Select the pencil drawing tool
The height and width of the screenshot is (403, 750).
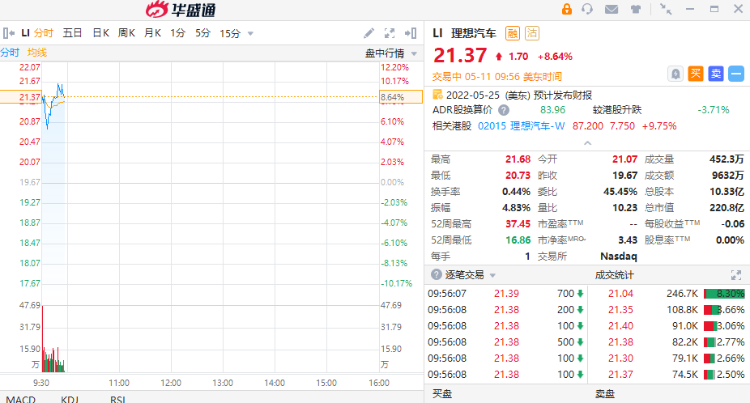click(x=369, y=33)
